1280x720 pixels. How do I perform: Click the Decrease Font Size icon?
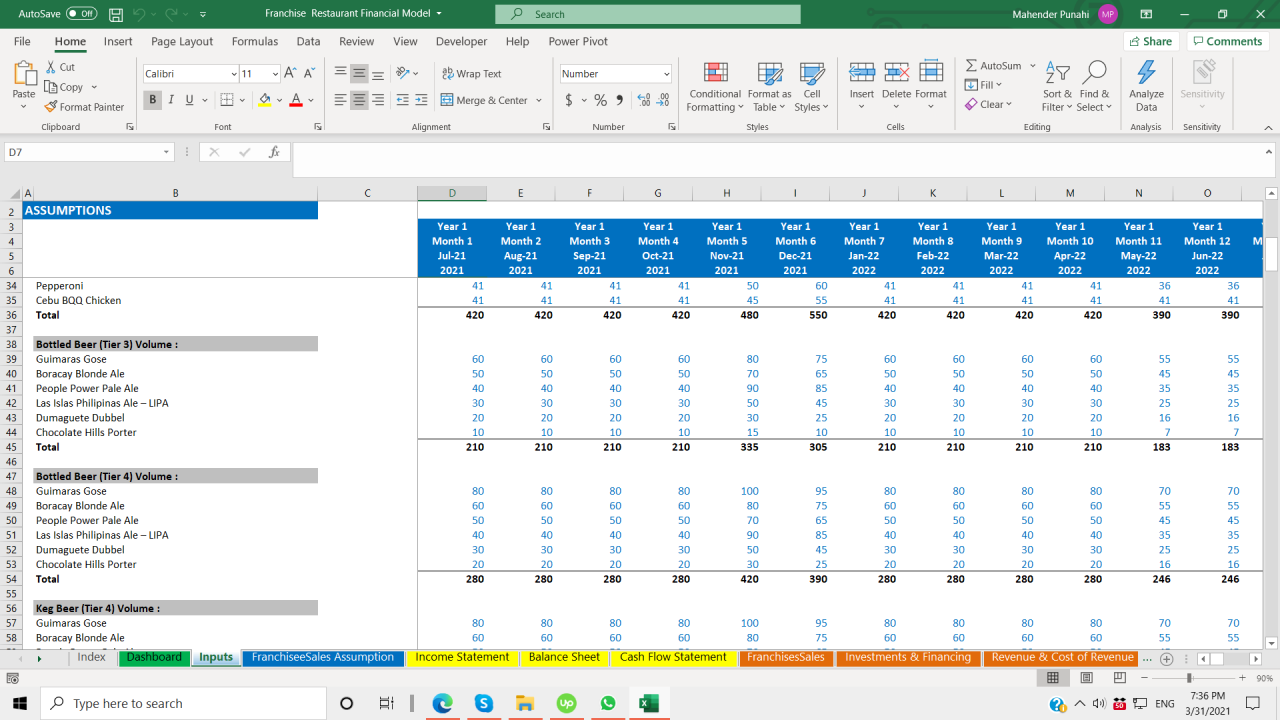click(309, 73)
